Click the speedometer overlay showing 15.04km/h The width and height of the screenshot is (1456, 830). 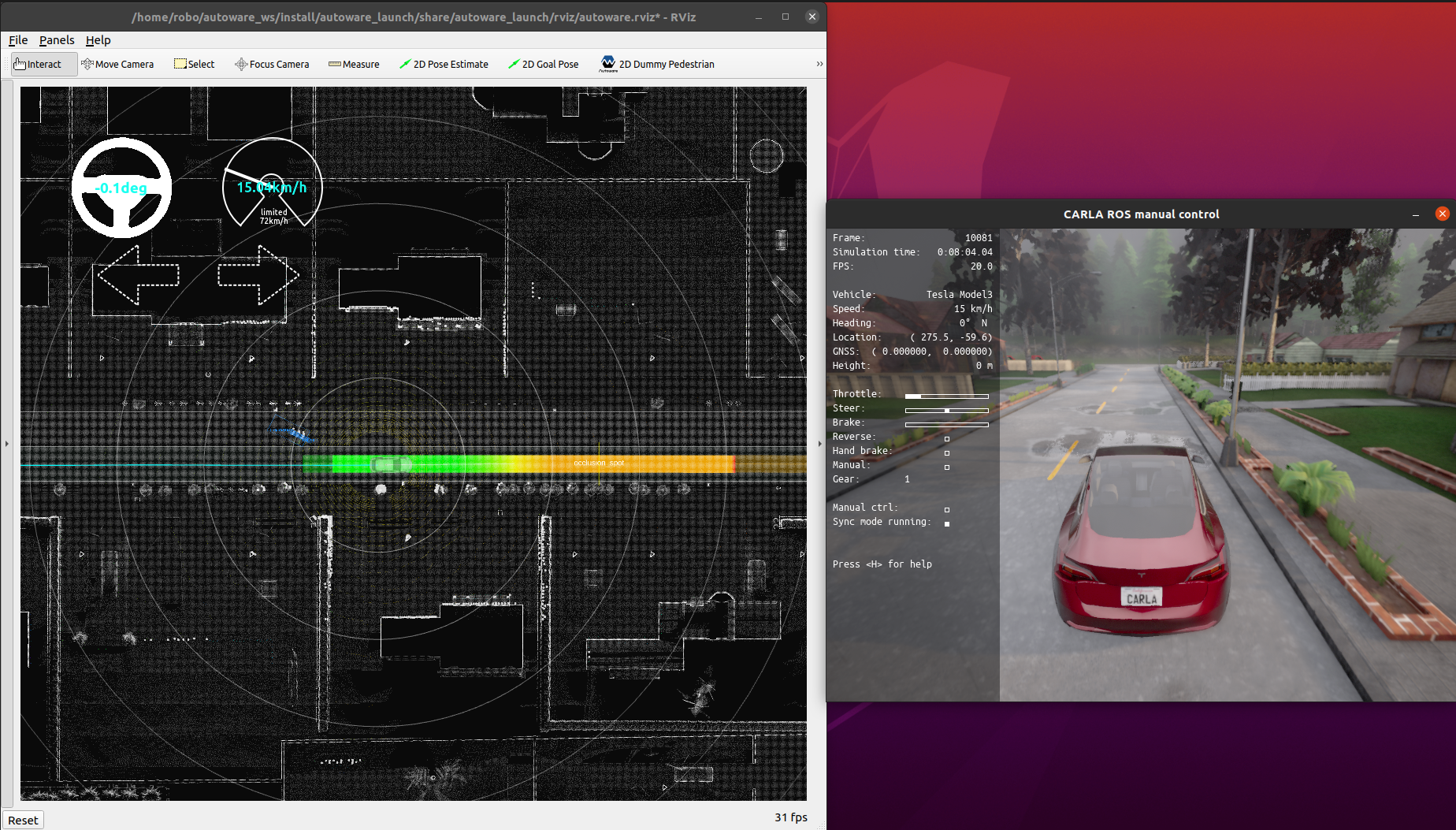pyautogui.click(x=272, y=184)
